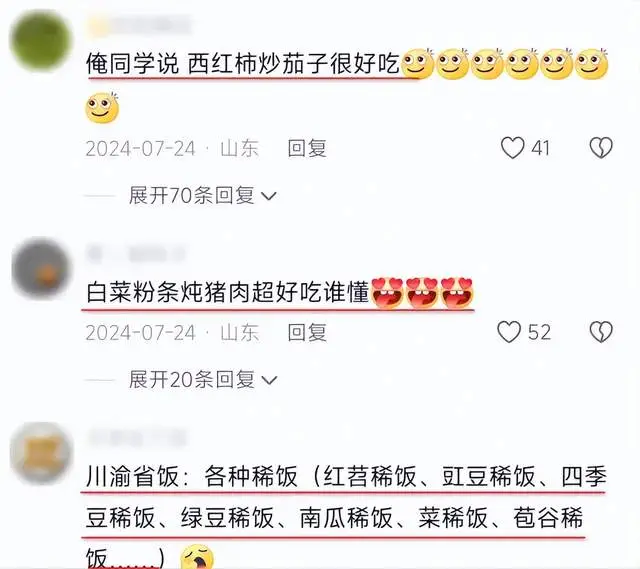Open the gray avatar of second commenter
The width and height of the screenshot is (640, 569).
click(x=40, y=268)
